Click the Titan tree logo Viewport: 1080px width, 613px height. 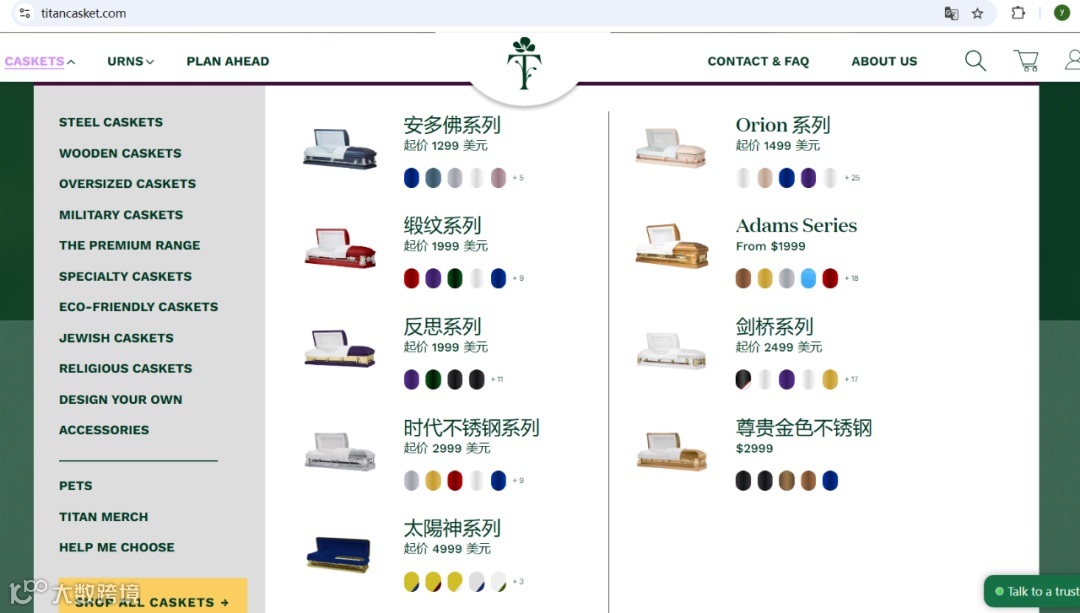[x=524, y=63]
